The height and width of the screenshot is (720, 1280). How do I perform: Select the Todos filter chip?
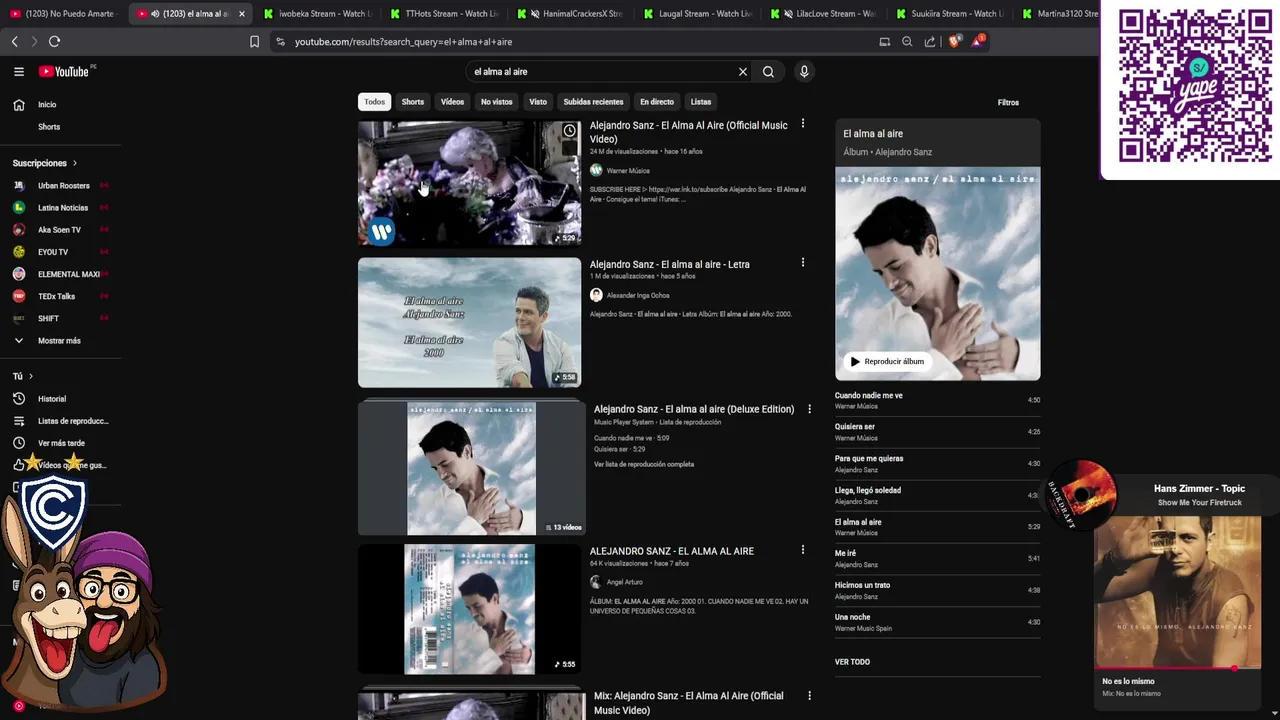click(374, 102)
